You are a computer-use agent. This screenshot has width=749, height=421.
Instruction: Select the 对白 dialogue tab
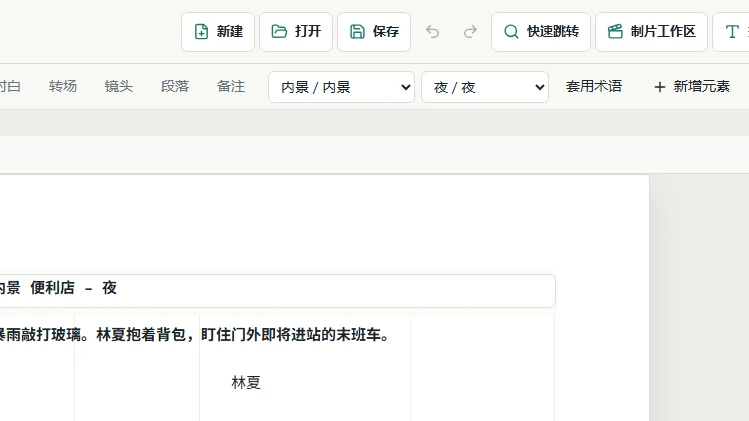(10, 86)
